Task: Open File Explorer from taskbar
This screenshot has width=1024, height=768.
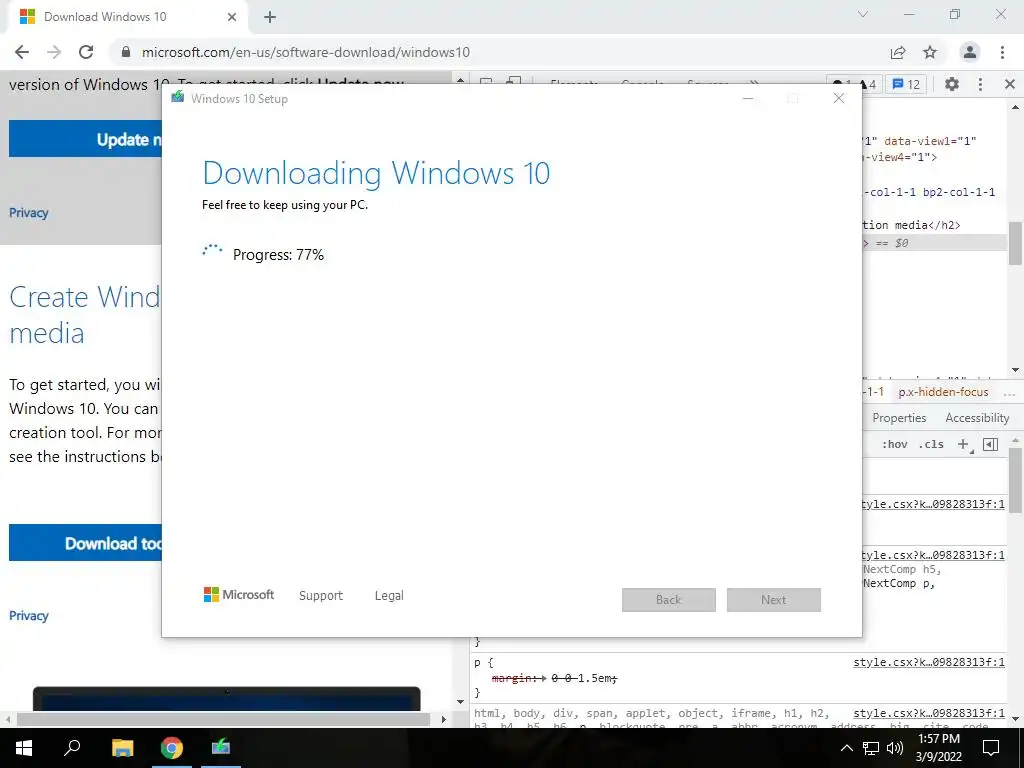Action: (x=122, y=748)
